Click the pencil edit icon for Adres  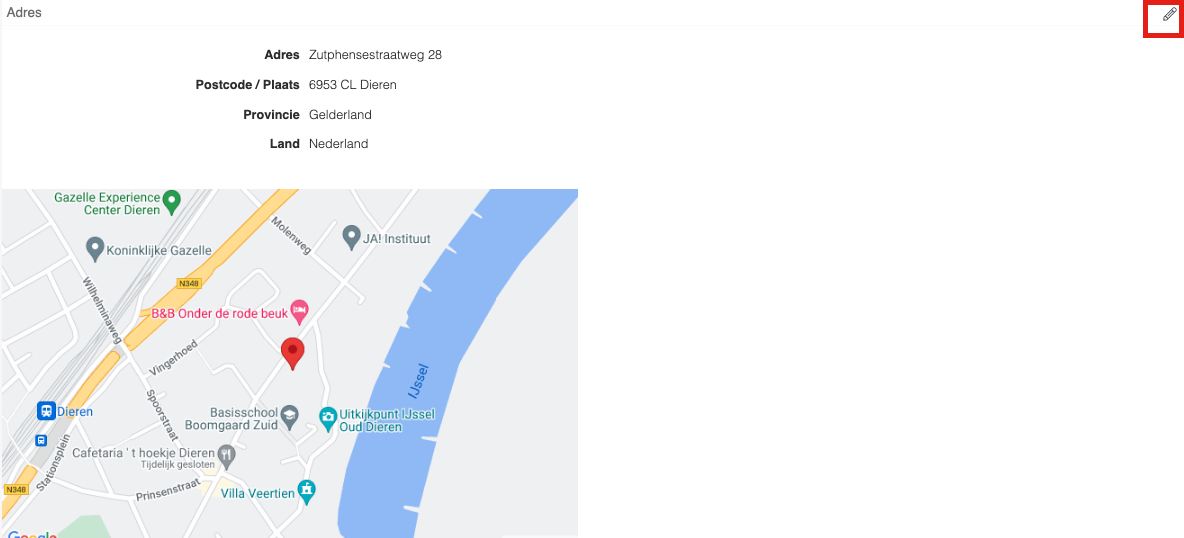point(1169,15)
